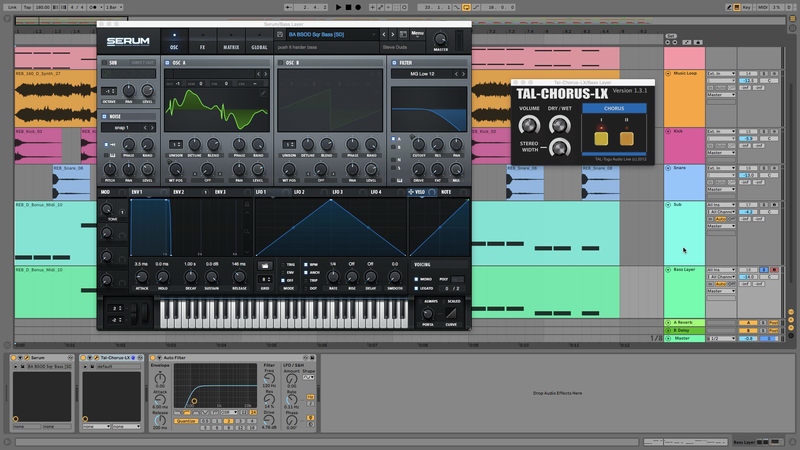Switch to the Serum MATRIX tab

pos(231,42)
